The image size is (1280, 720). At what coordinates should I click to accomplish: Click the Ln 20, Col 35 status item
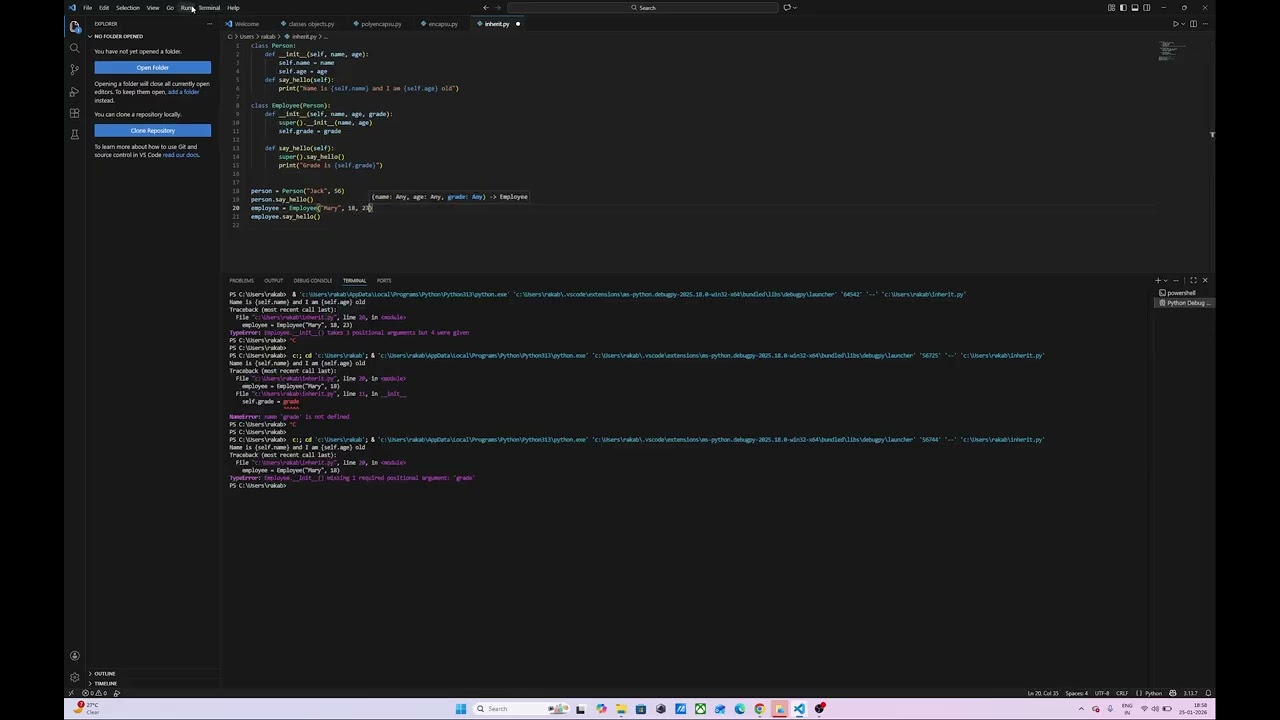[1043, 693]
